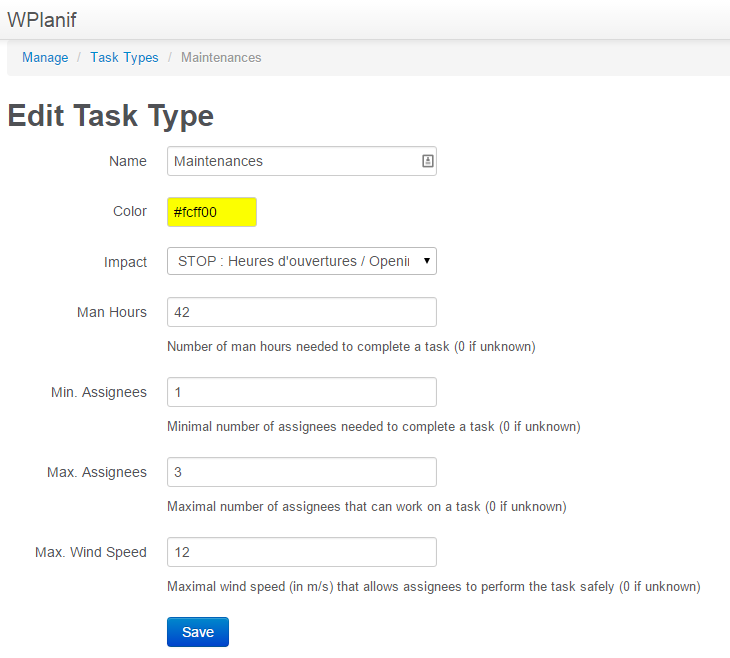The height and width of the screenshot is (658, 730).
Task: Click the Man Hours input showing 42
Action: [x=301, y=312]
